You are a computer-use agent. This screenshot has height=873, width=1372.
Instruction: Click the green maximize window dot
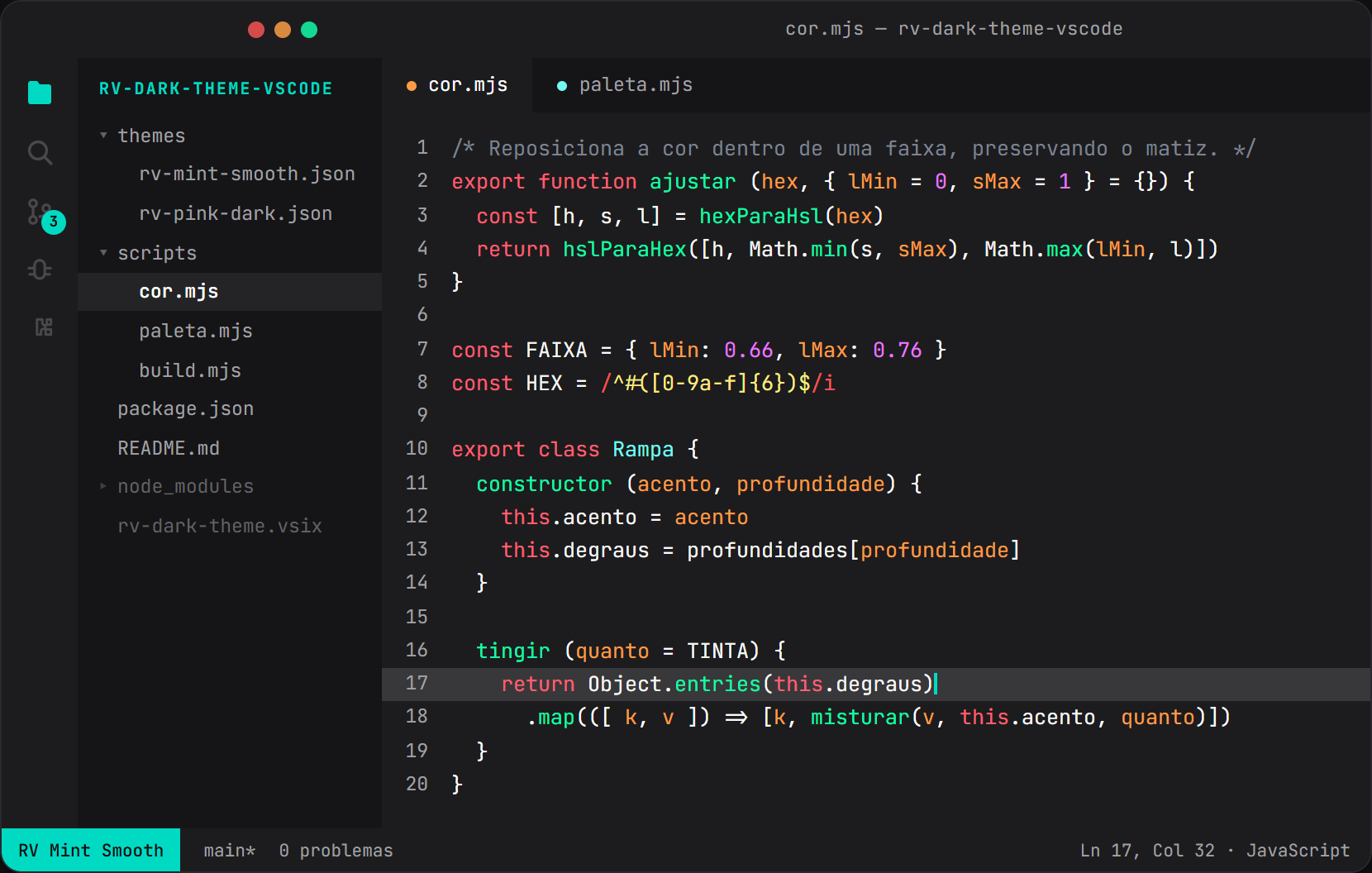coord(309,30)
